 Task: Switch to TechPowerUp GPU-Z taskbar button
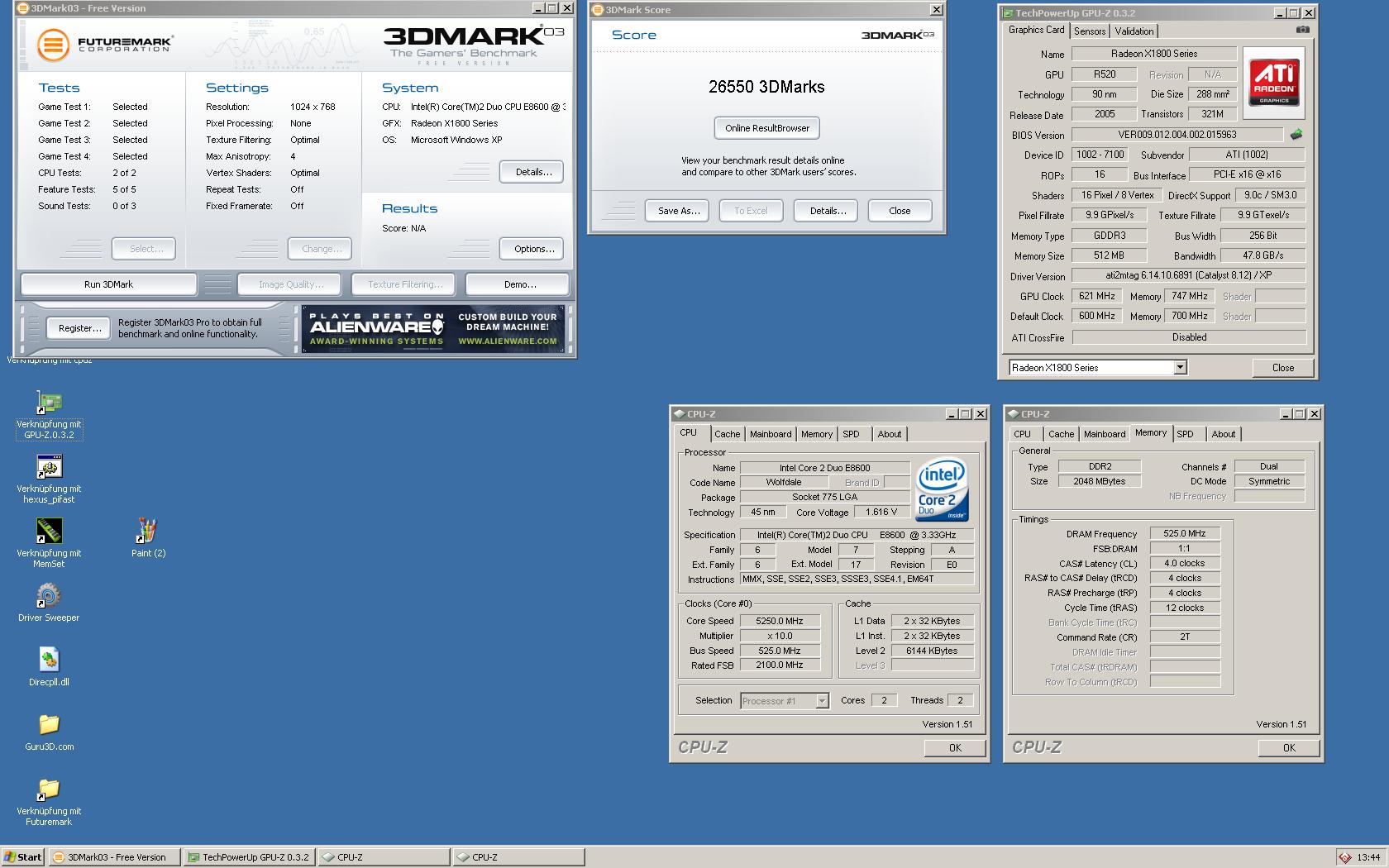(x=249, y=857)
